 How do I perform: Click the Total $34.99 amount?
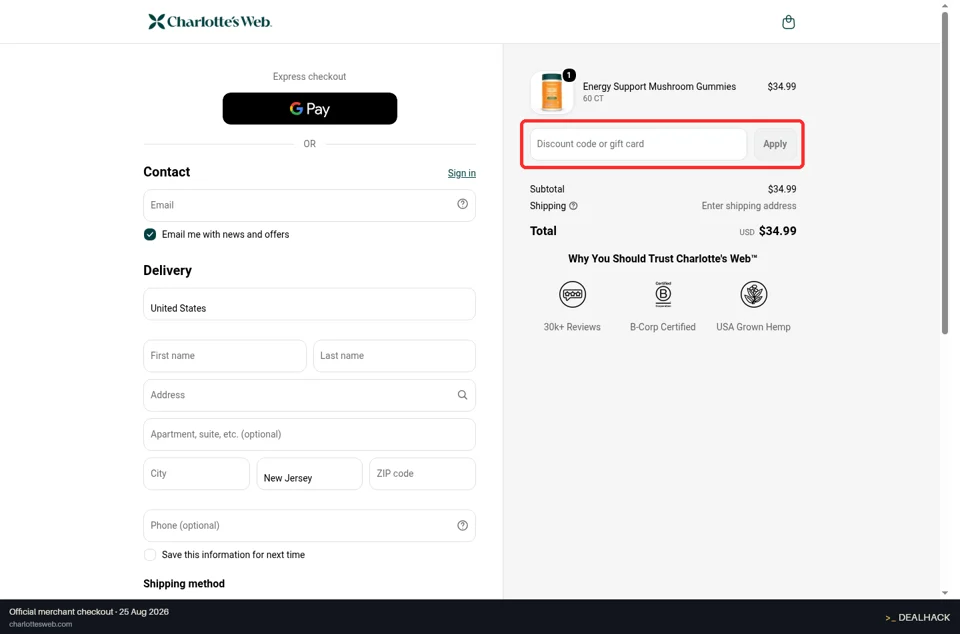coord(778,231)
